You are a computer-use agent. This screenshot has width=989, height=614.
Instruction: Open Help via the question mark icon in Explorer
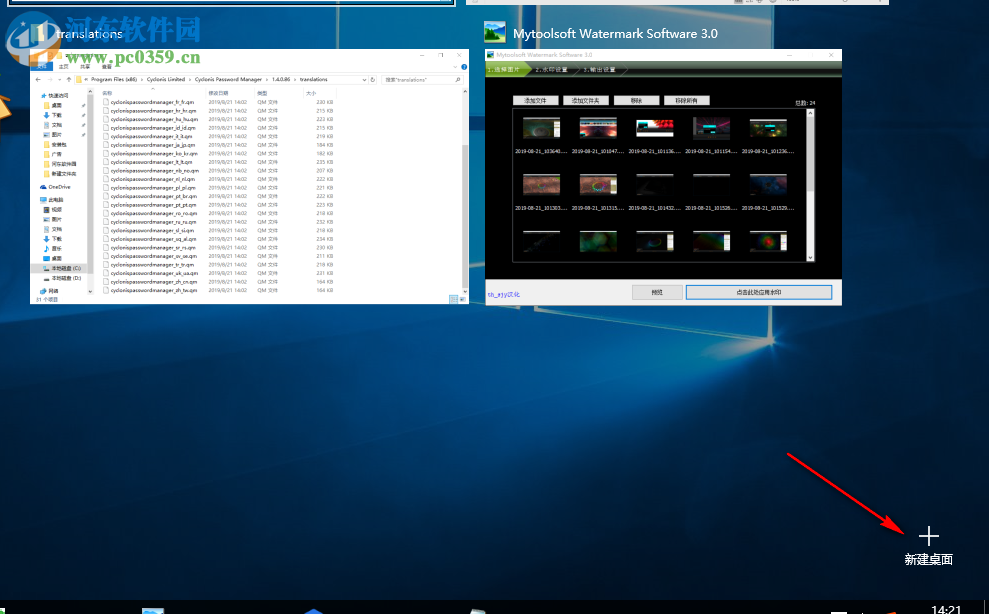click(x=464, y=67)
